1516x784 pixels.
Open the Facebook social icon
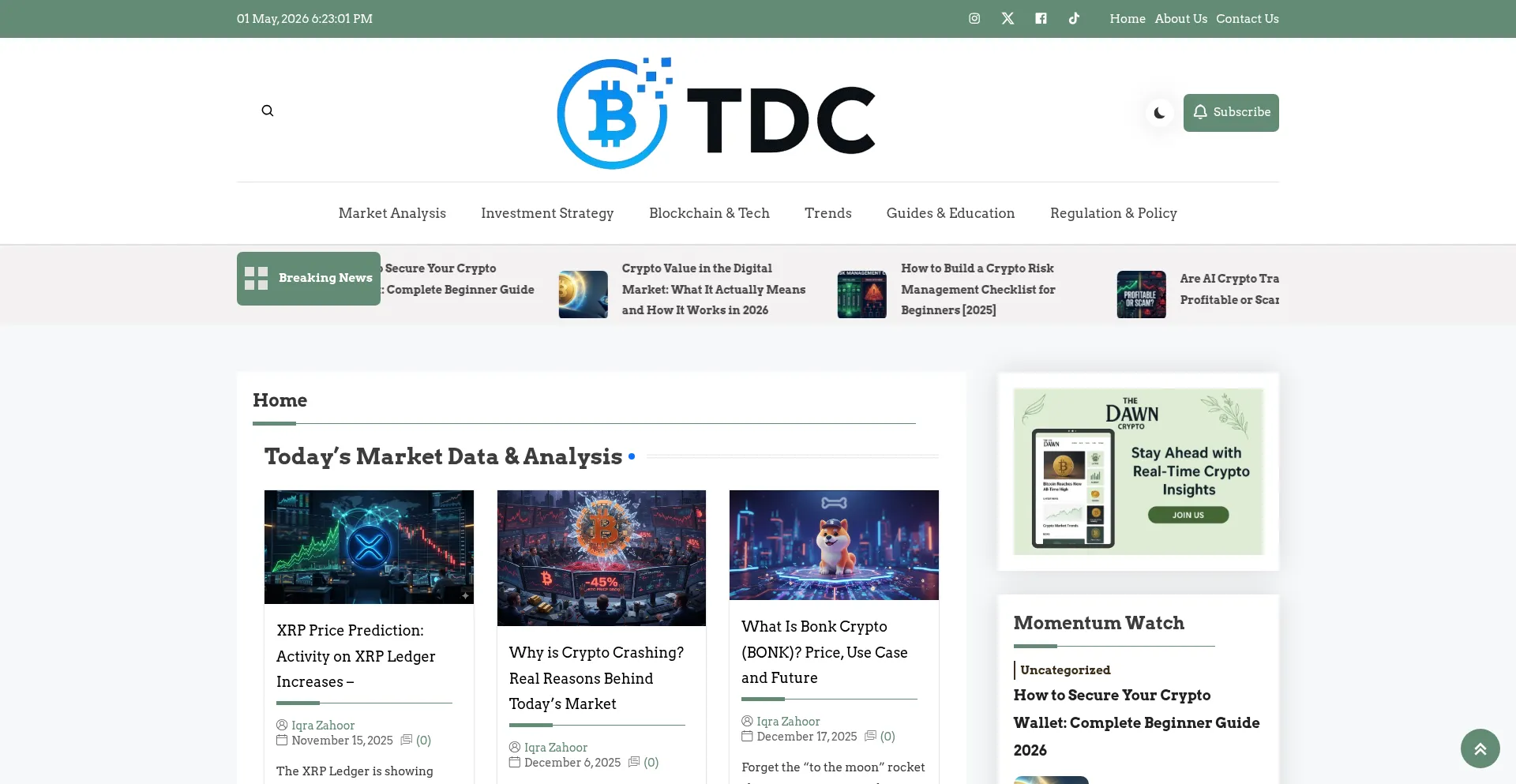tap(1041, 18)
